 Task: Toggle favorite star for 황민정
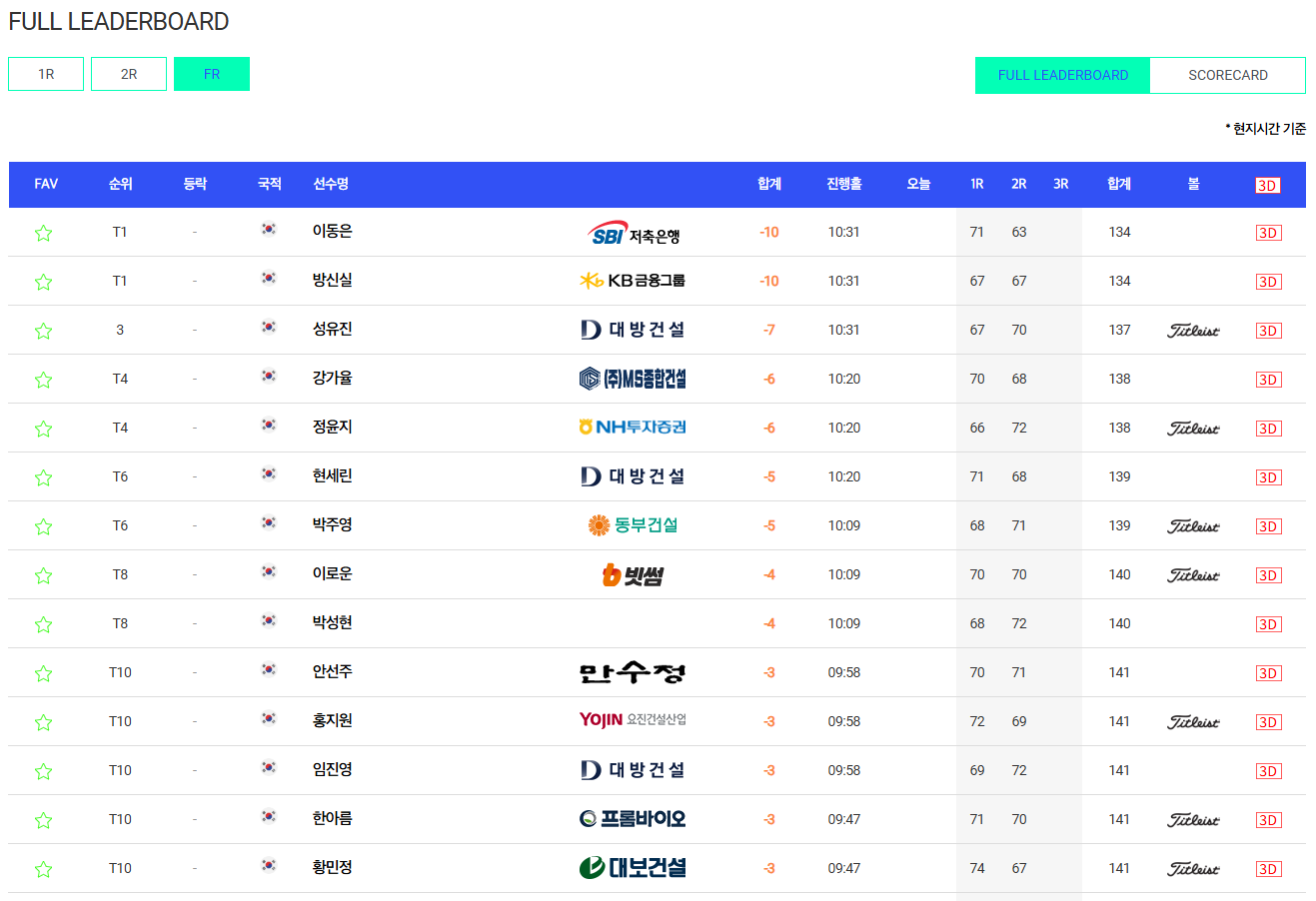43,869
